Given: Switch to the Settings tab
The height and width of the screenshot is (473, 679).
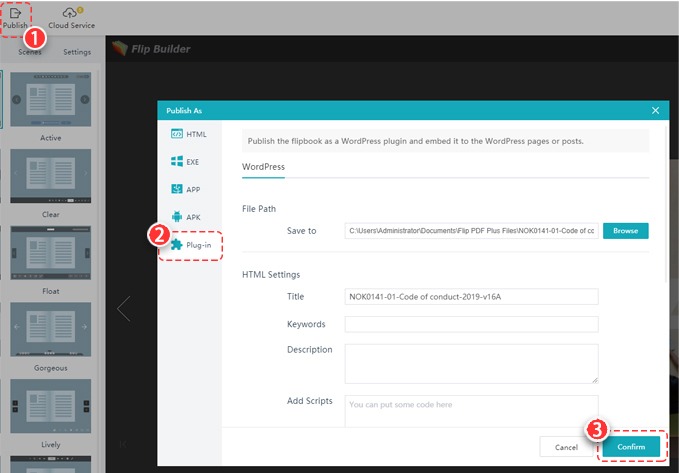Looking at the screenshot, I should (77, 52).
